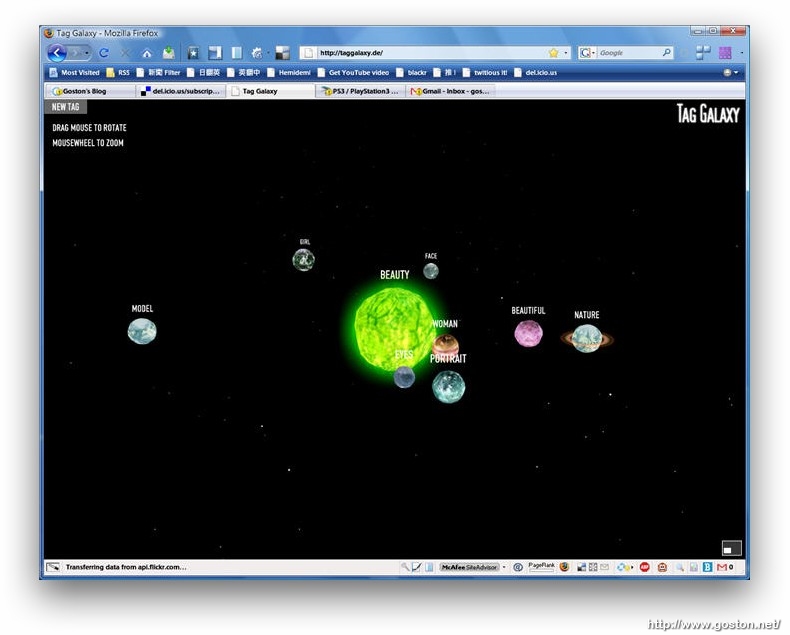Expand the back/forward history dropdown arrow
This screenshot has width=790, height=635.
(87, 53)
